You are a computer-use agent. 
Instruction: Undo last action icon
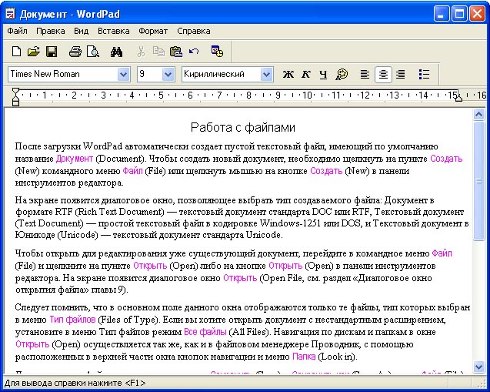194,51
